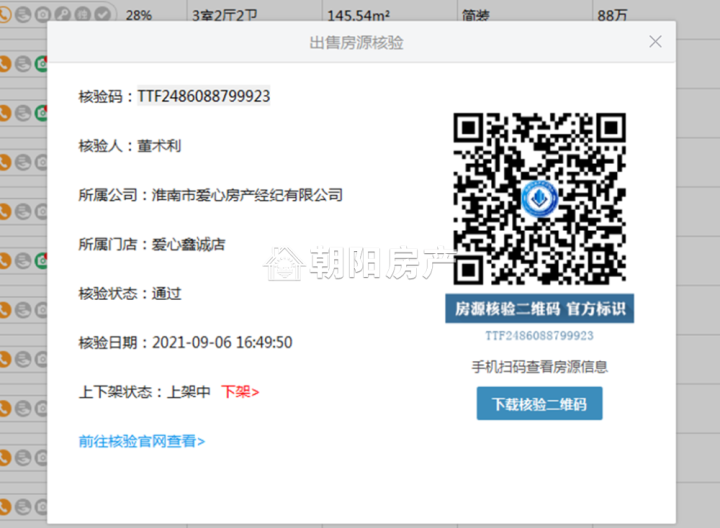Click the 上架中 listing status text

pos(189,392)
